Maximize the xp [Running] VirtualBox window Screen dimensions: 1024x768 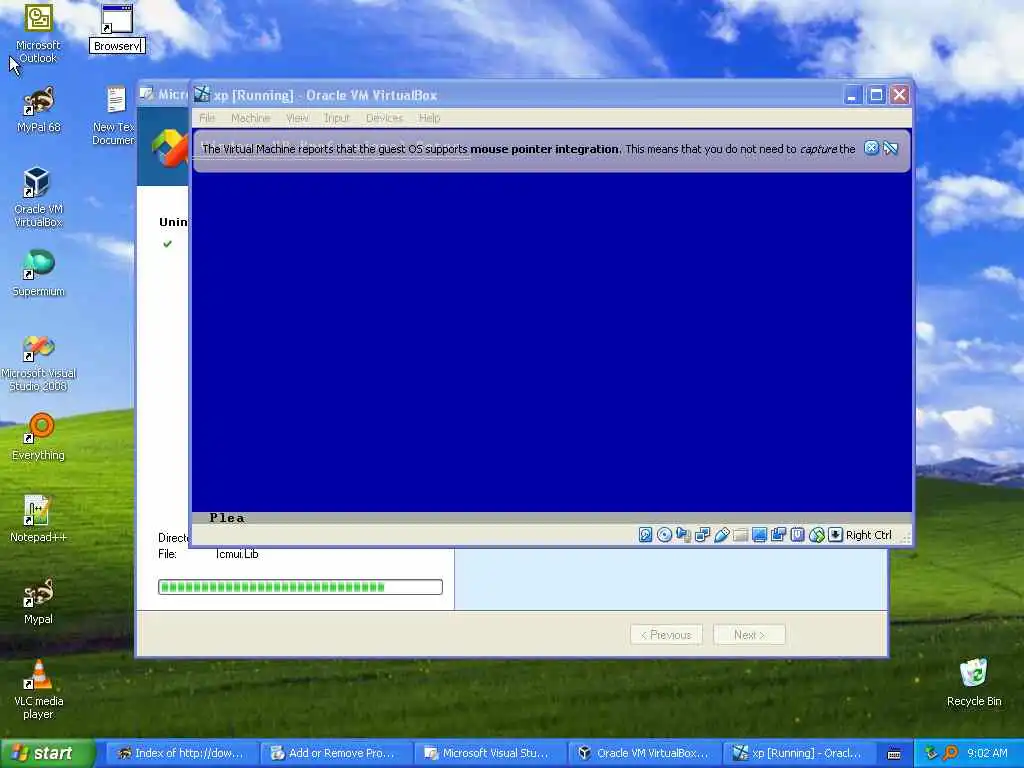876,95
